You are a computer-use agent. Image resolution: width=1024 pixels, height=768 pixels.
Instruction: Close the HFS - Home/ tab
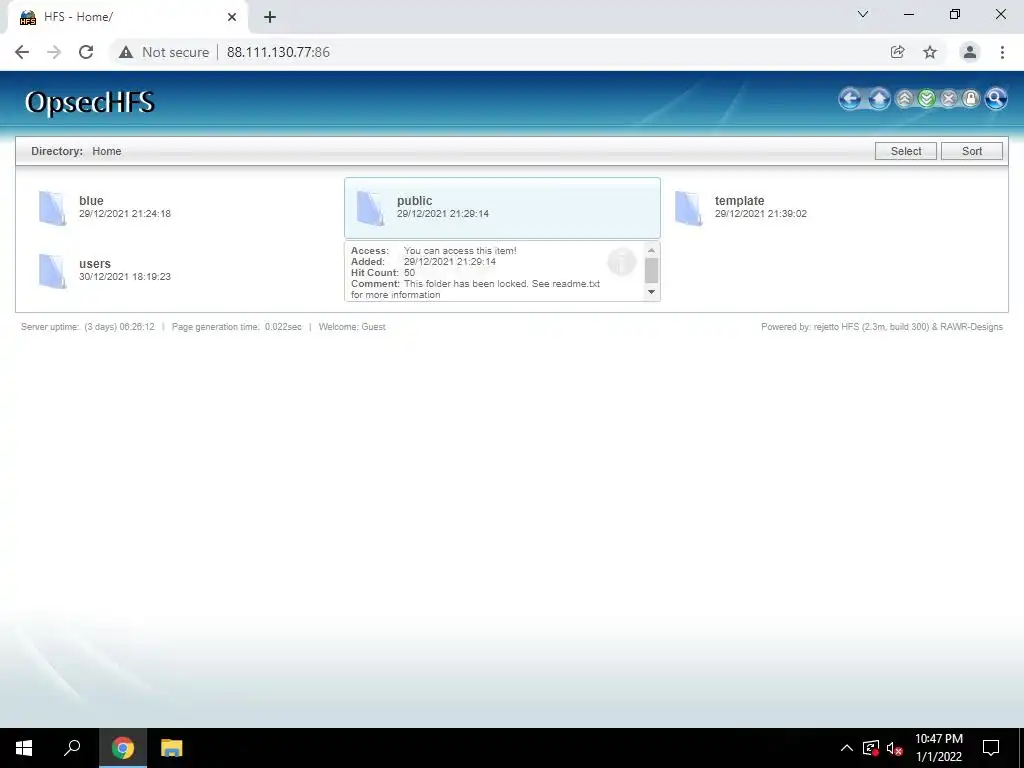232,17
